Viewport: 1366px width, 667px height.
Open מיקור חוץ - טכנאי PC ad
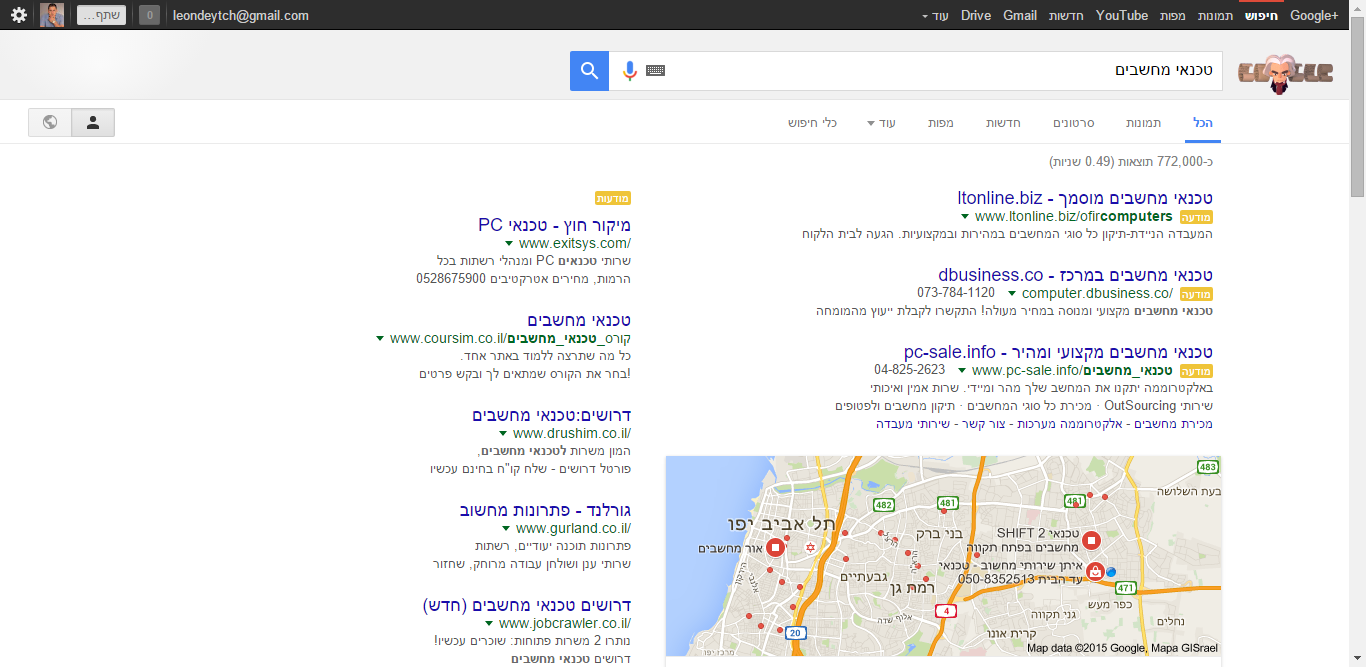pos(554,224)
